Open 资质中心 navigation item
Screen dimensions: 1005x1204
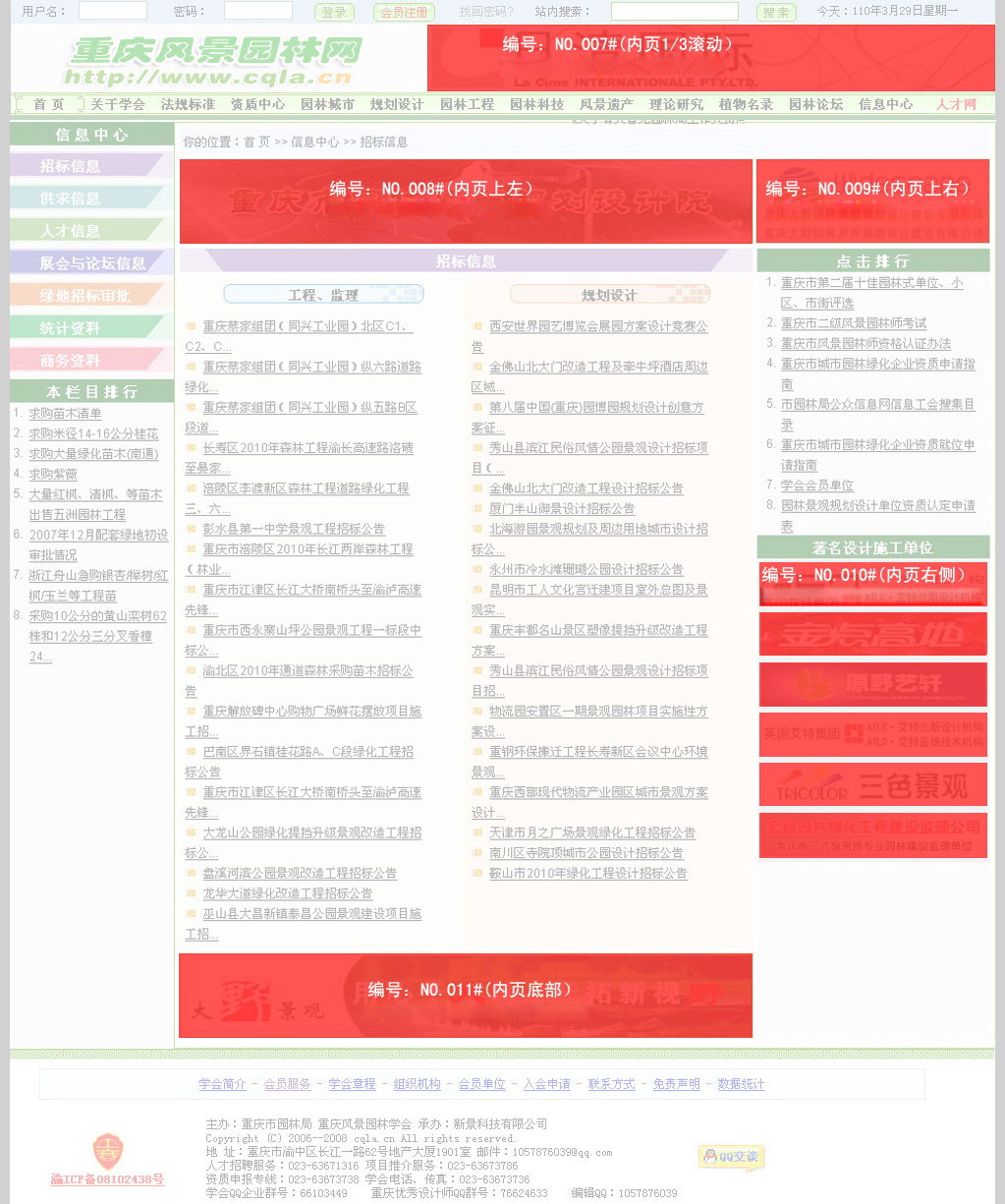[257, 104]
